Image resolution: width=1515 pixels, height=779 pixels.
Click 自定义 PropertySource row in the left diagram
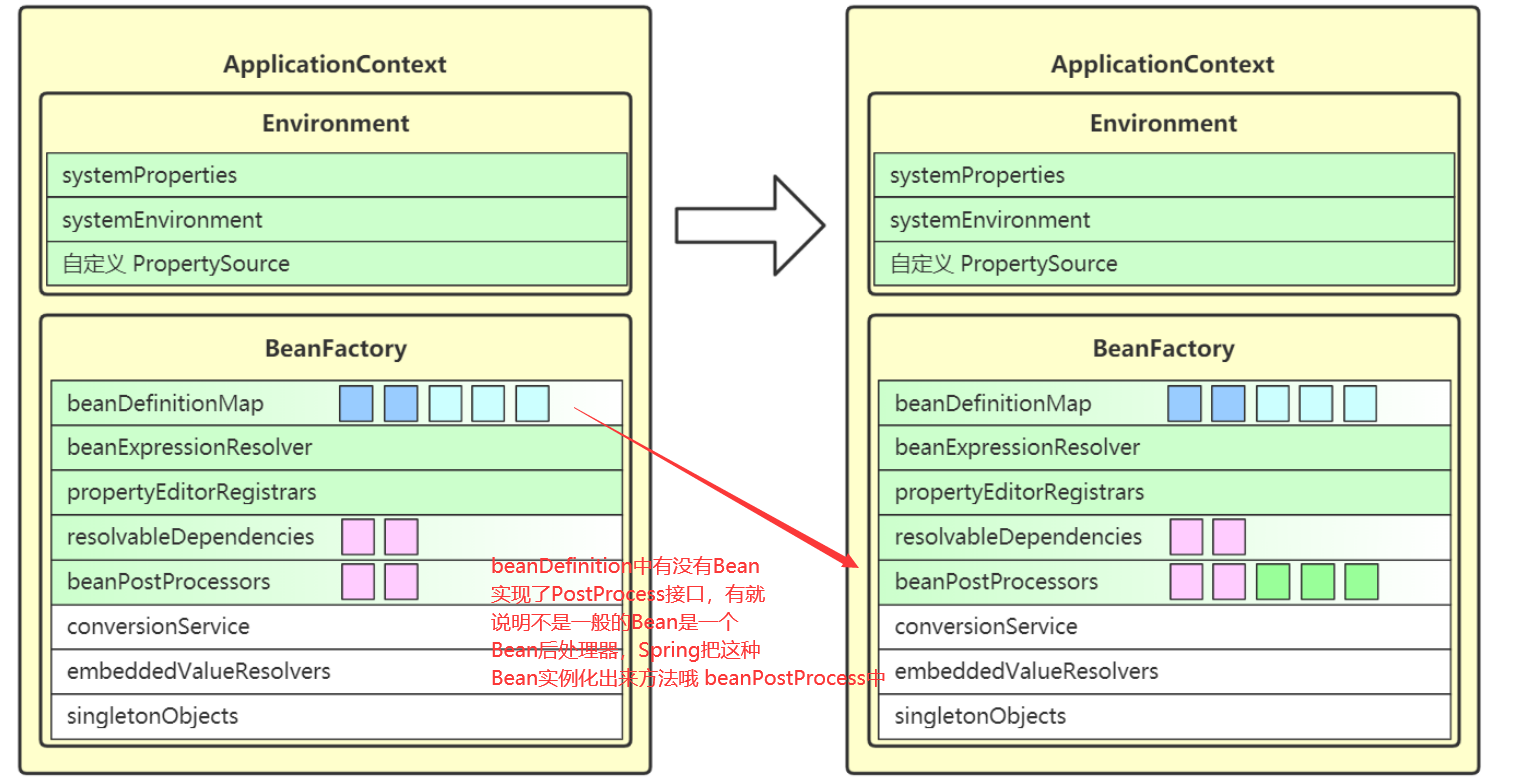click(337, 264)
